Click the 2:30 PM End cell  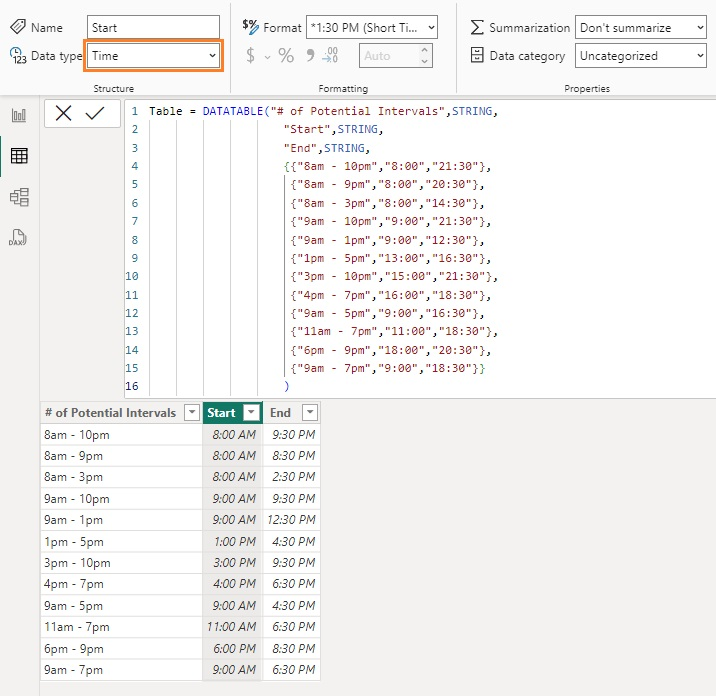point(291,477)
